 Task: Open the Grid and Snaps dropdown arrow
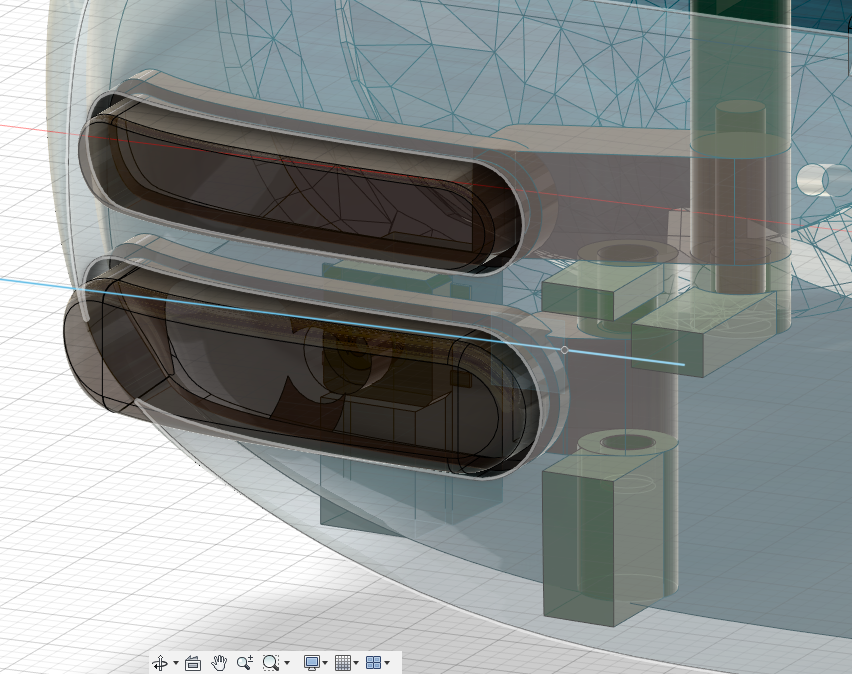point(356,663)
